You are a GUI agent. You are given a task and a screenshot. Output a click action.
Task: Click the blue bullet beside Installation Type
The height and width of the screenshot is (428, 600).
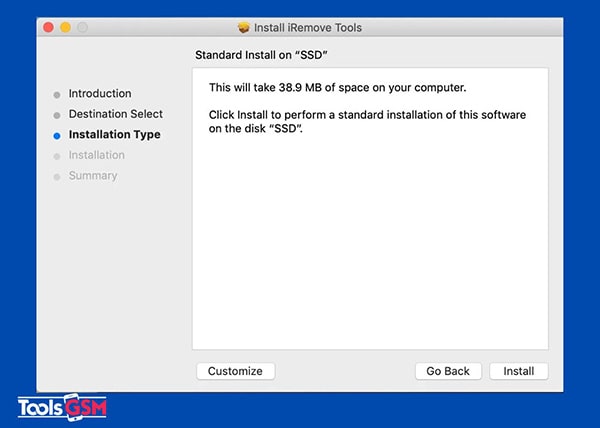[x=57, y=136]
